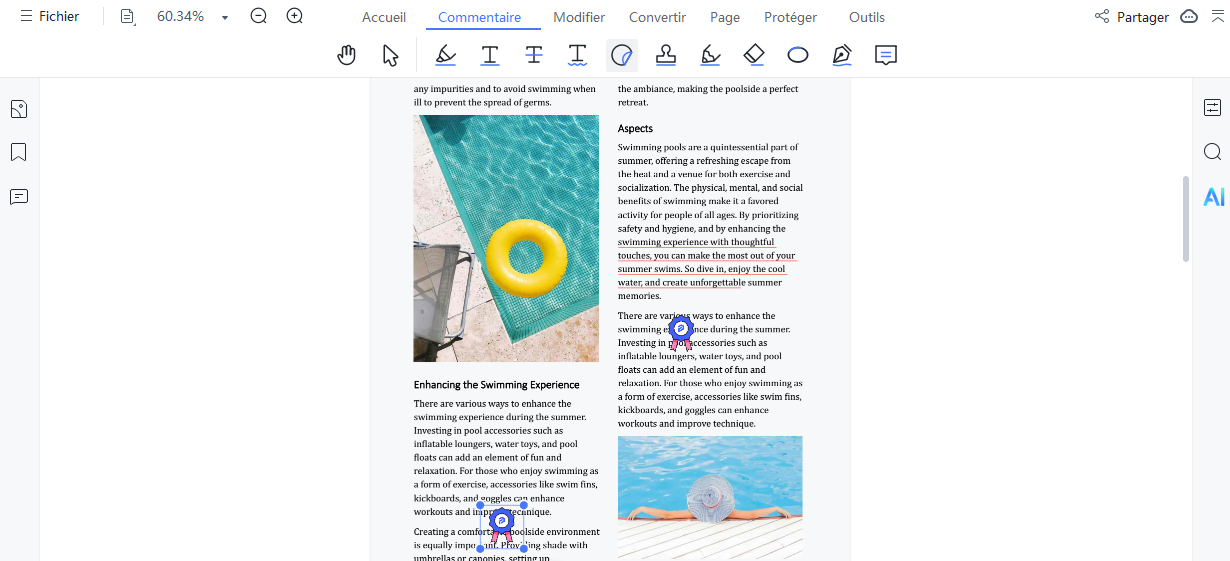The width and height of the screenshot is (1230, 561).
Task: Open the AI assistant panel
Action: click(1213, 197)
